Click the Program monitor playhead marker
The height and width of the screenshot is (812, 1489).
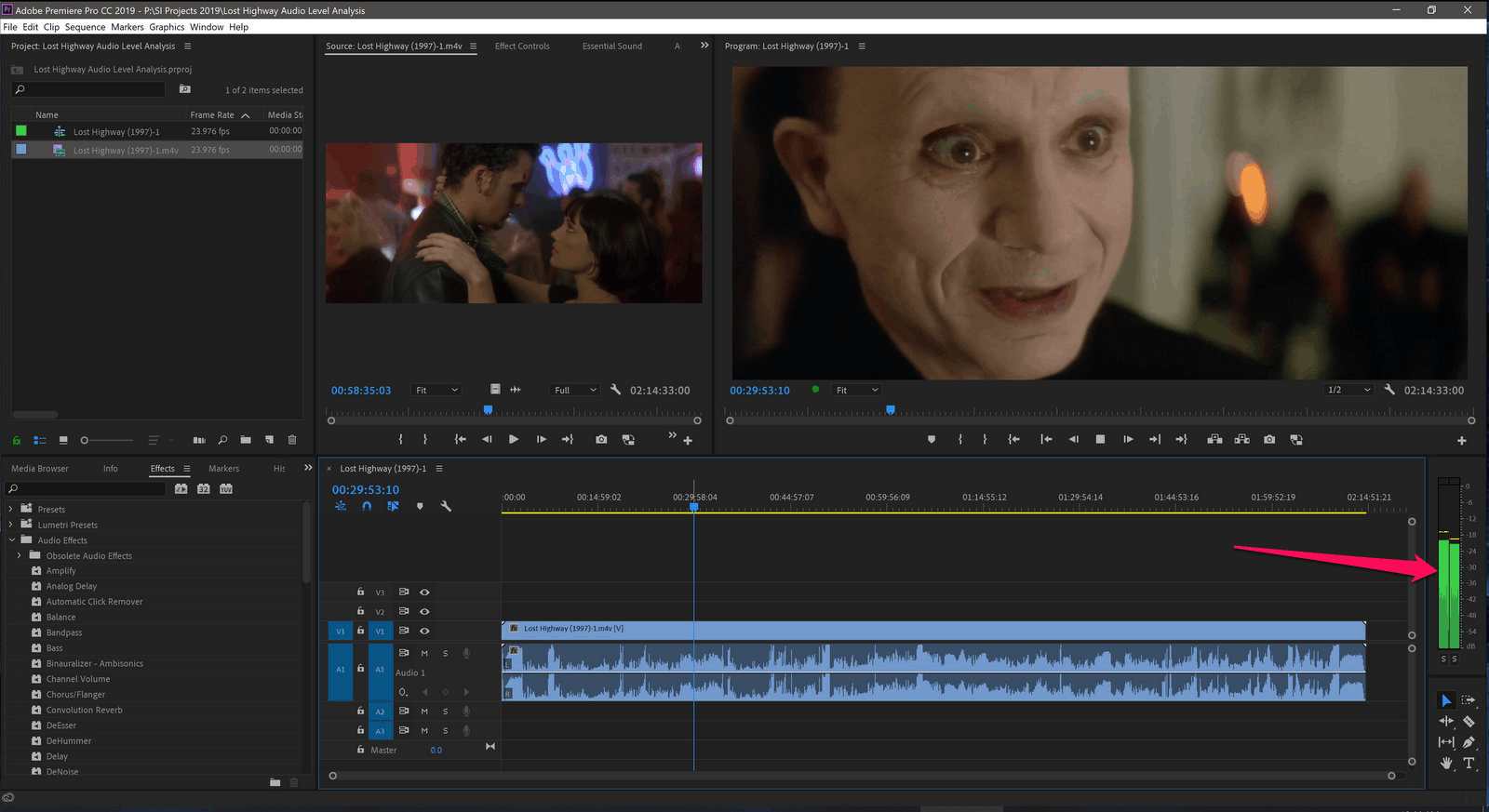pos(891,409)
